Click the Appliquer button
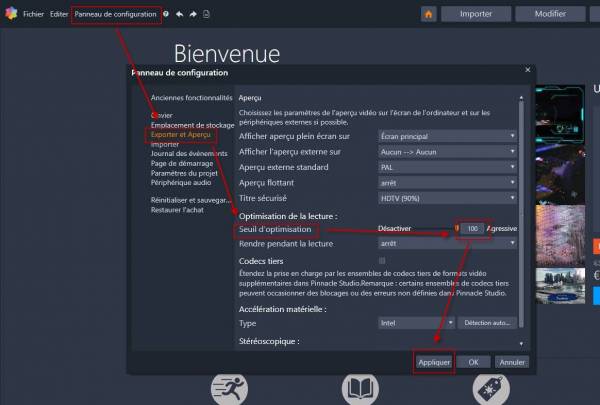600x405 pixels. pyautogui.click(x=434, y=362)
